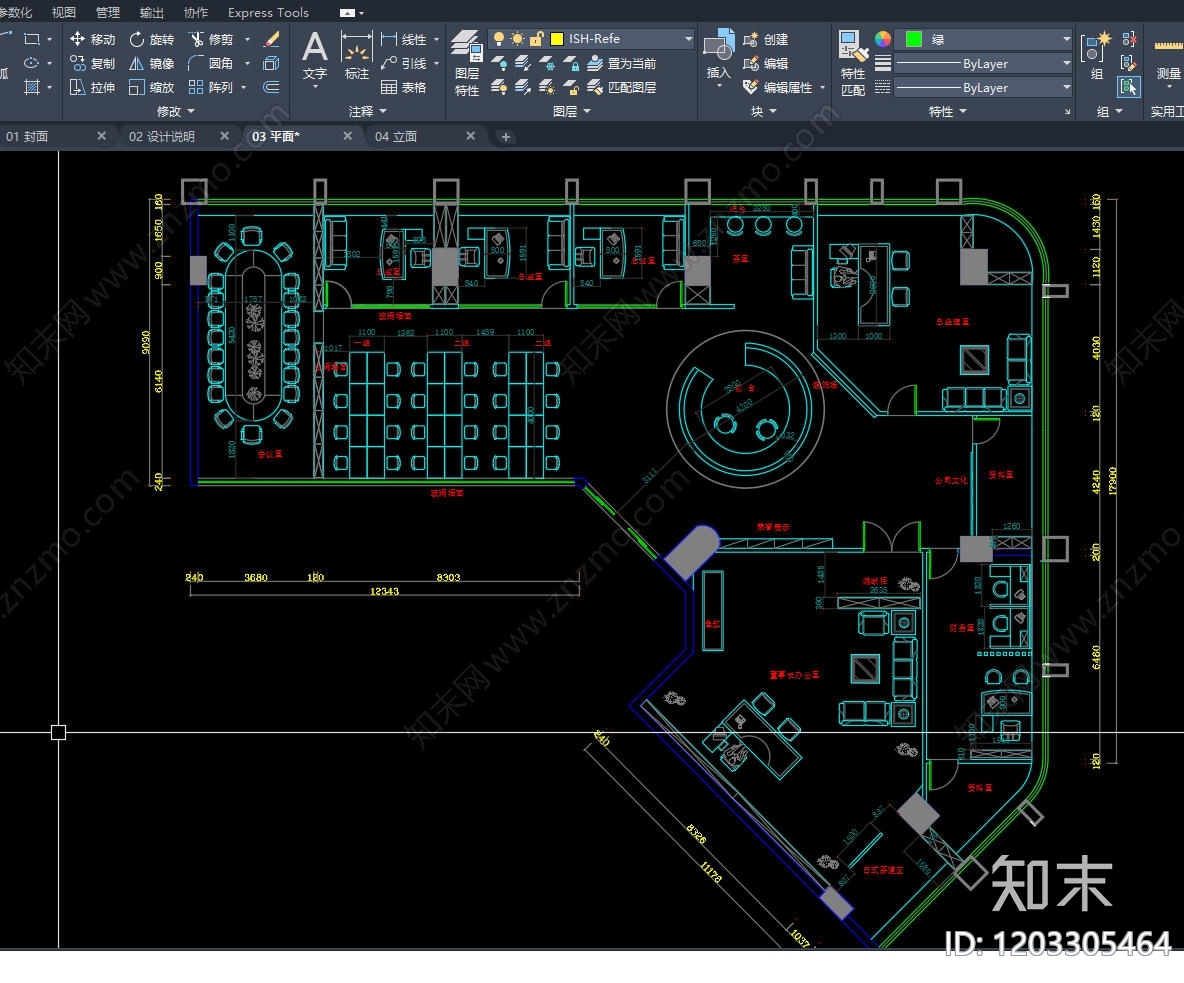Close the 03 平面 drawing tab
The width and height of the screenshot is (1184, 983).
[347, 136]
